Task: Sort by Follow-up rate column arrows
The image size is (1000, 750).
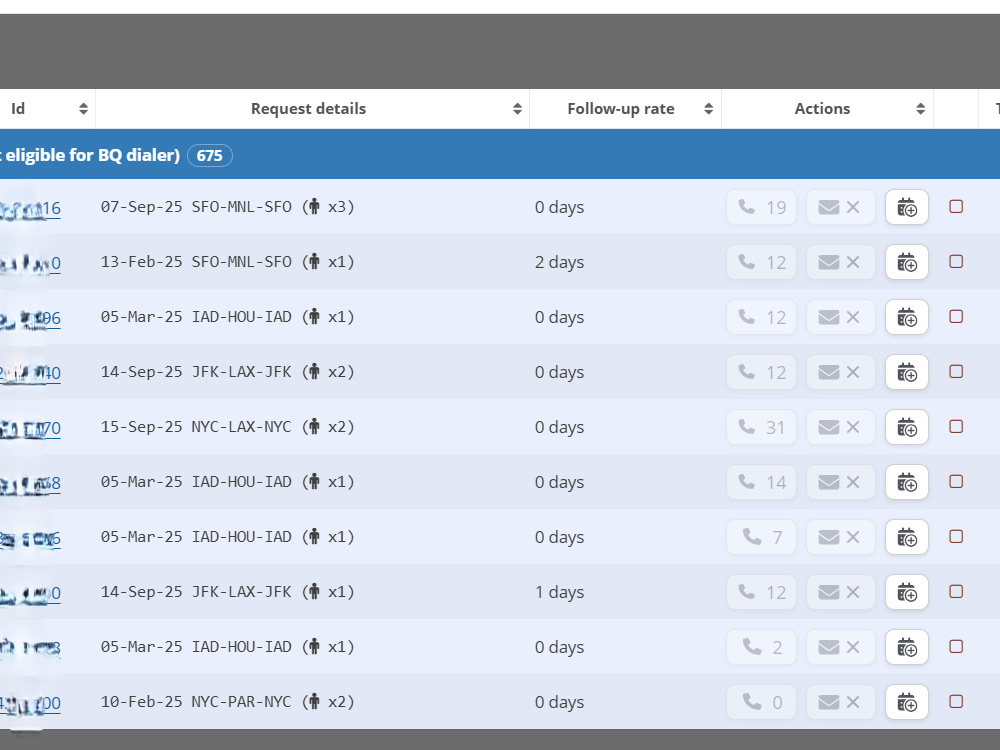Action: (x=709, y=109)
